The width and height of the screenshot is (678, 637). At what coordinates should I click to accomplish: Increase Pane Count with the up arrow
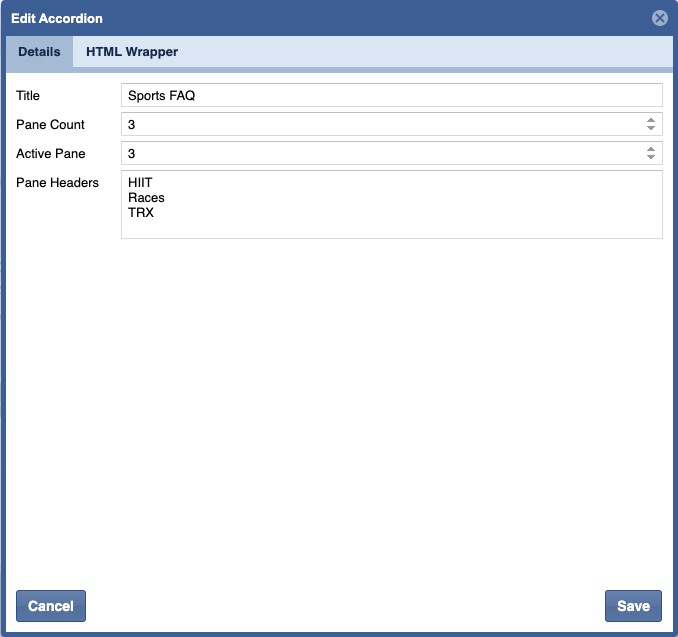click(651, 120)
